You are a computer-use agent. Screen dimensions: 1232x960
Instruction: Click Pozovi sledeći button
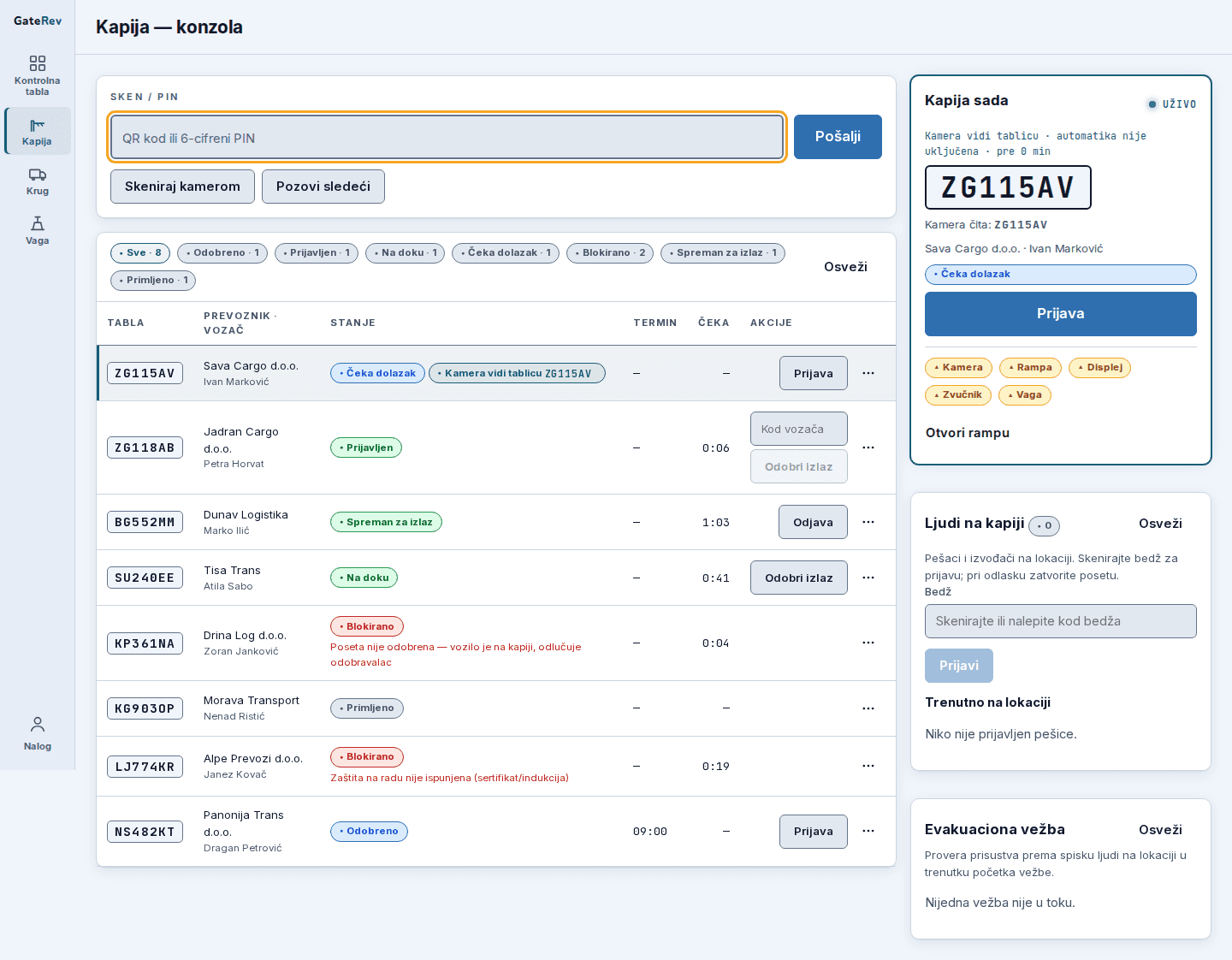pos(323,187)
